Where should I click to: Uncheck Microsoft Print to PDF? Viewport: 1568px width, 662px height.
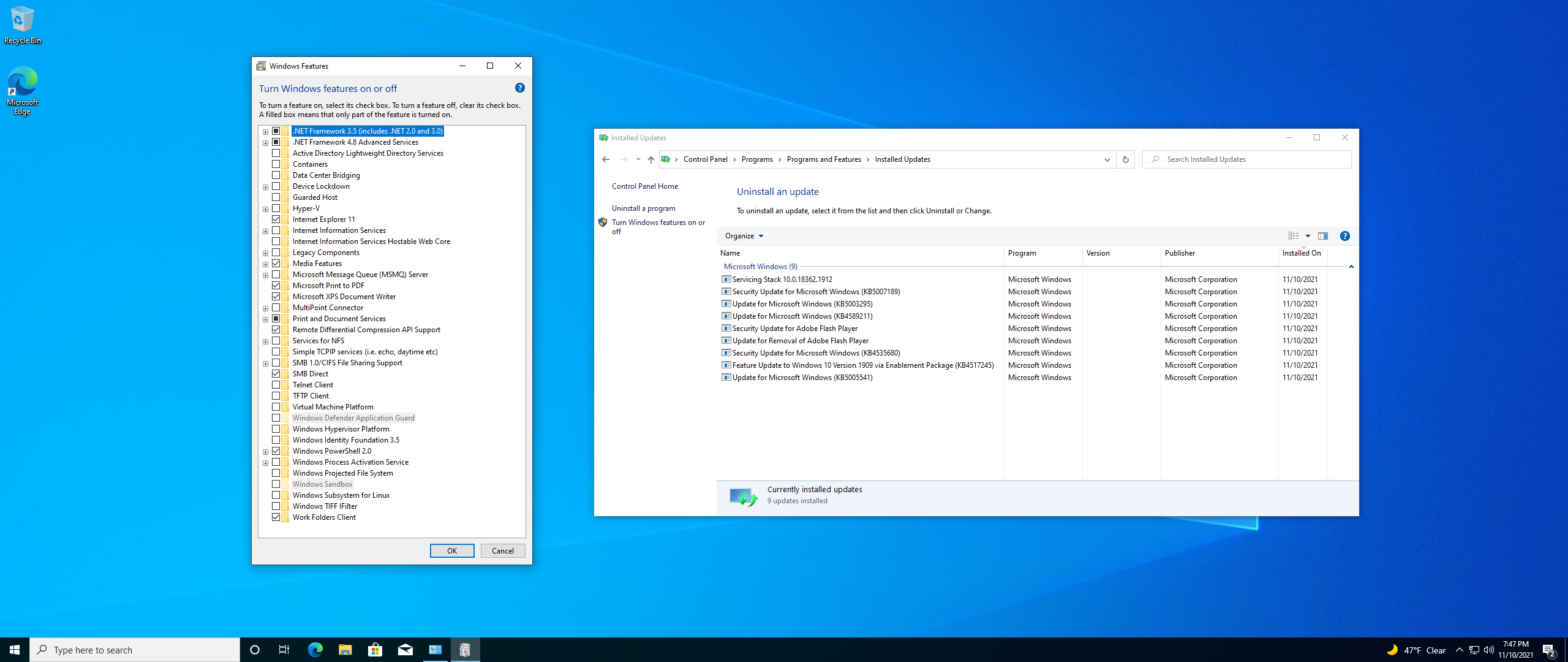point(276,286)
